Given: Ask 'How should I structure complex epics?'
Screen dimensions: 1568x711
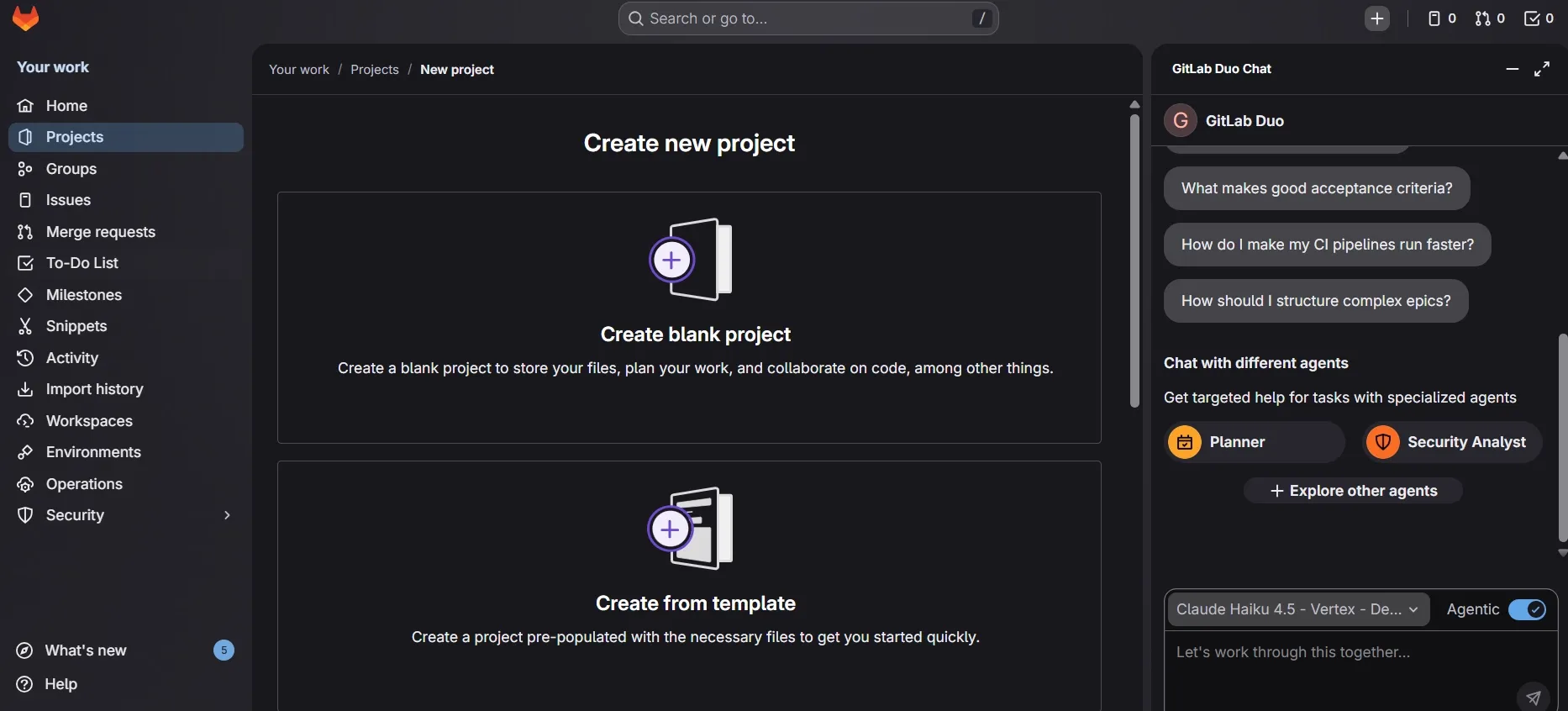Looking at the screenshot, I should coord(1316,301).
